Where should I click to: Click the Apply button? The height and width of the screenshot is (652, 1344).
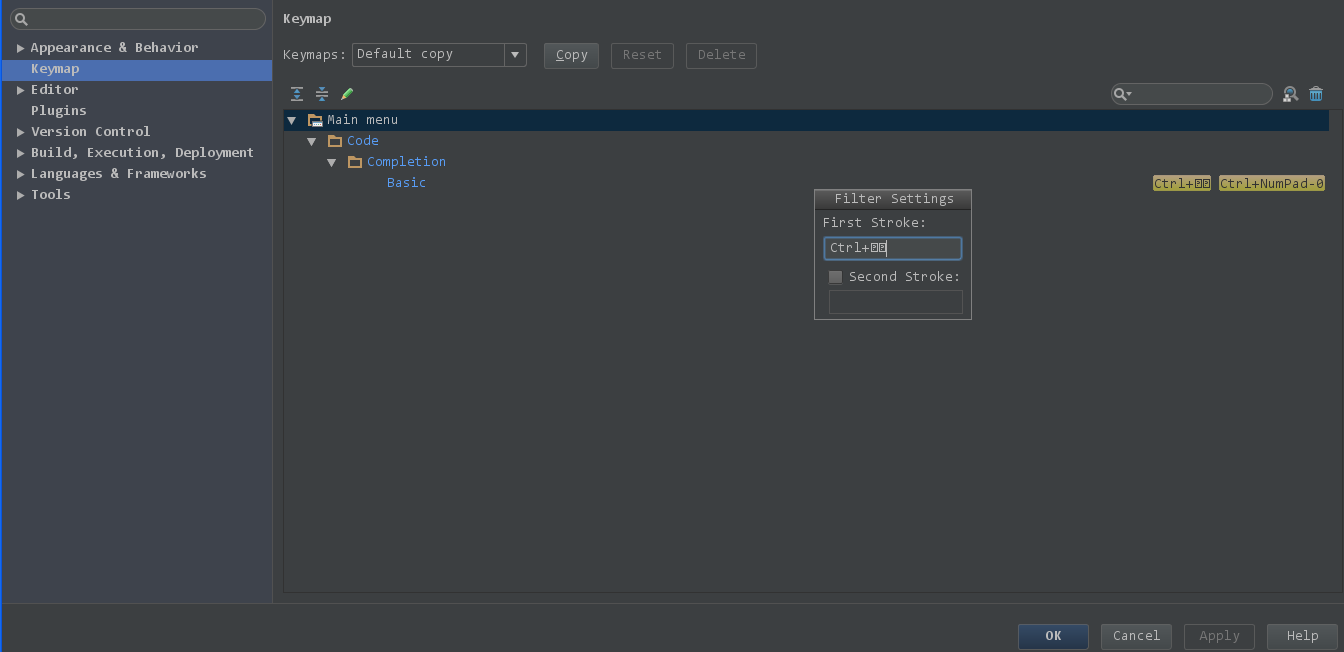[x=1219, y=636]
